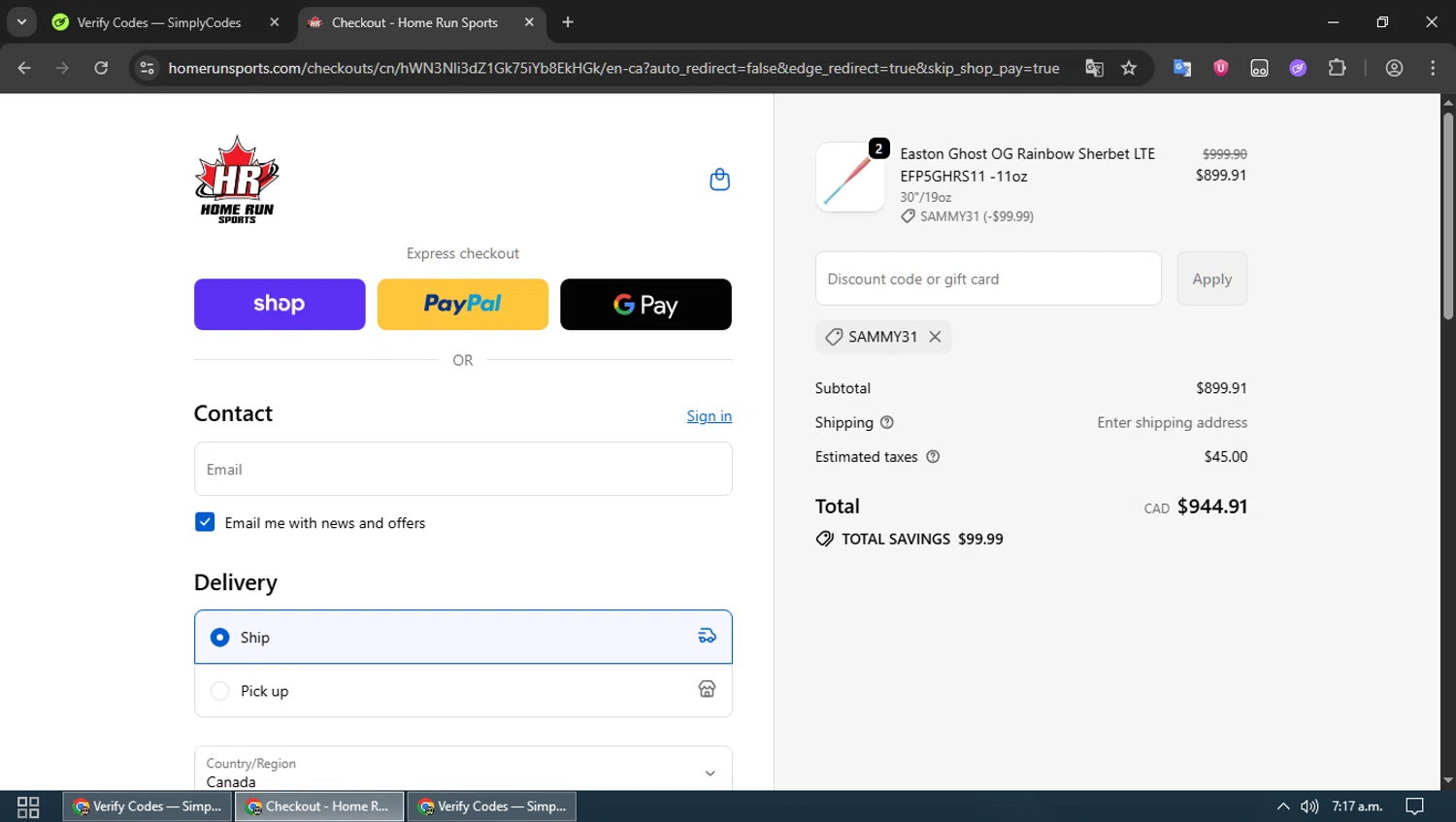The width and height of the screenshot is (1456, 822).
Task: Click the crossed-out $999.90 price
Action: pyautogui.click(x=1224, y=154)
